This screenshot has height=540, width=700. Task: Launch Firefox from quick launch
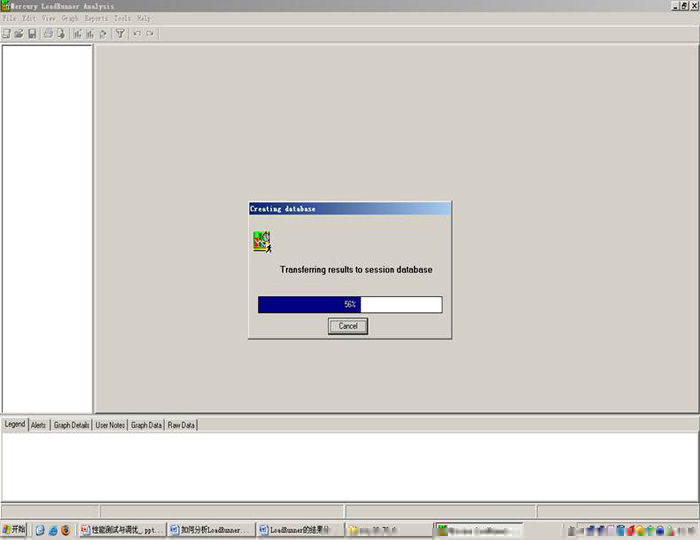(66, 530)
